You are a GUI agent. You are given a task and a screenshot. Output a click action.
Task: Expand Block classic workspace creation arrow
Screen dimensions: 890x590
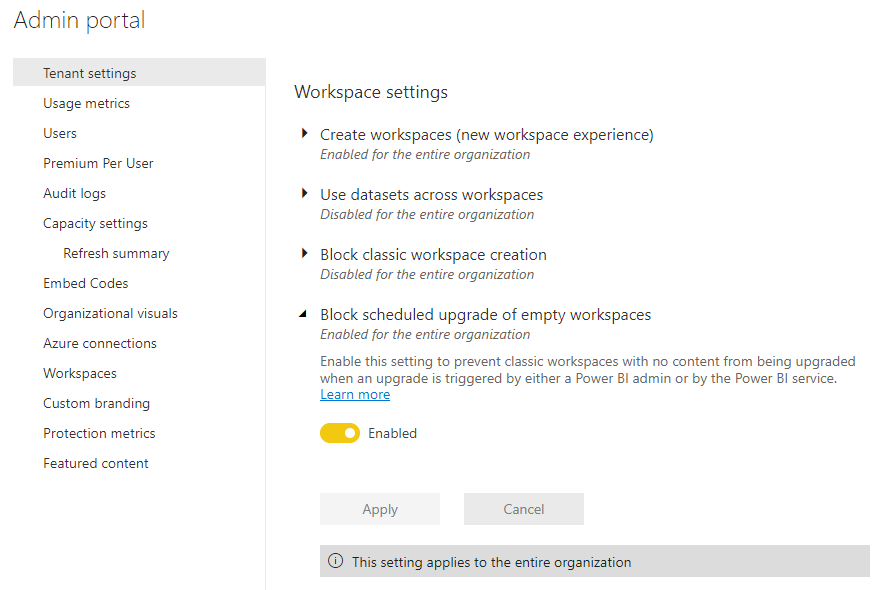click(x=304, y=253)
